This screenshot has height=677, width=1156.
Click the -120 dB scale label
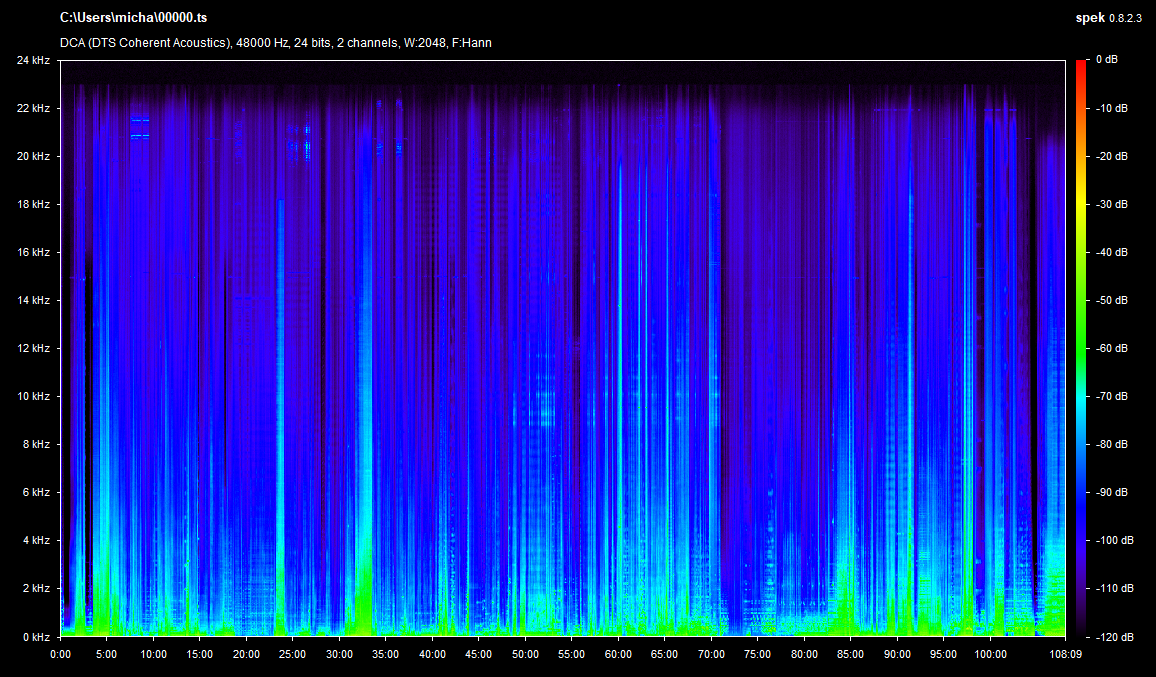(x=1113, y=637)
